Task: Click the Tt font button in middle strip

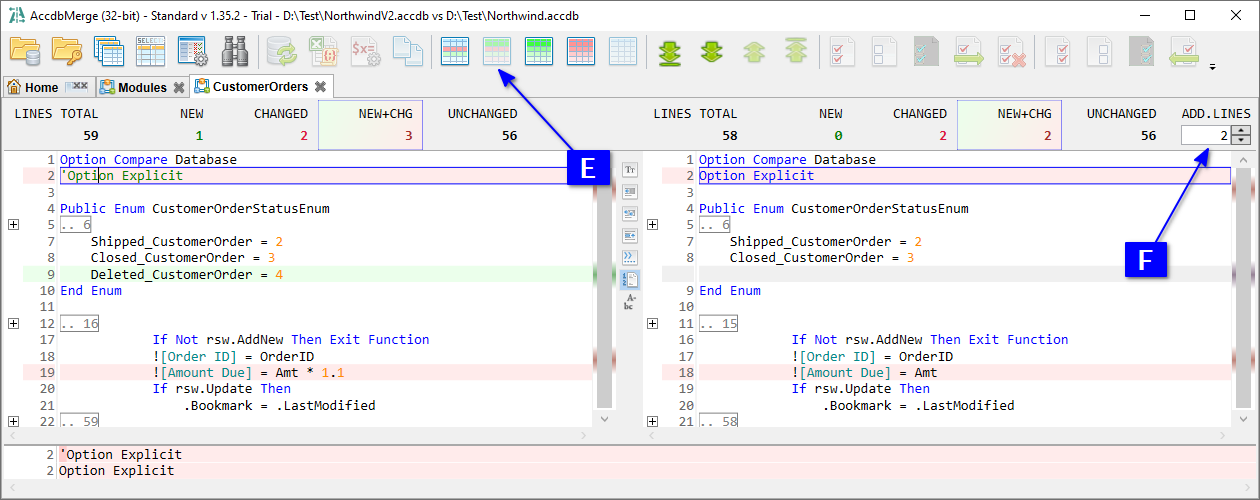Action: (630, 170)
